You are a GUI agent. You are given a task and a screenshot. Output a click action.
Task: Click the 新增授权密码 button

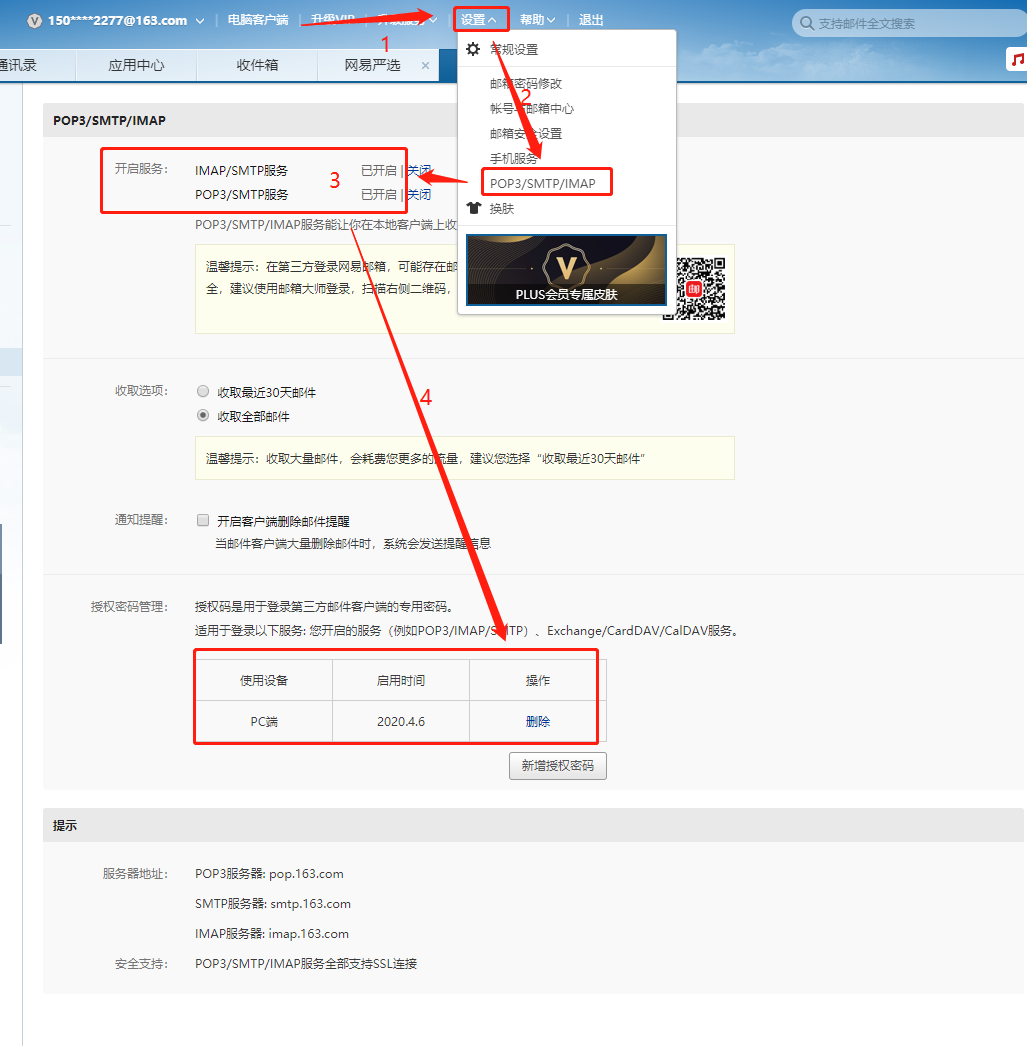(x=557, y=765)
